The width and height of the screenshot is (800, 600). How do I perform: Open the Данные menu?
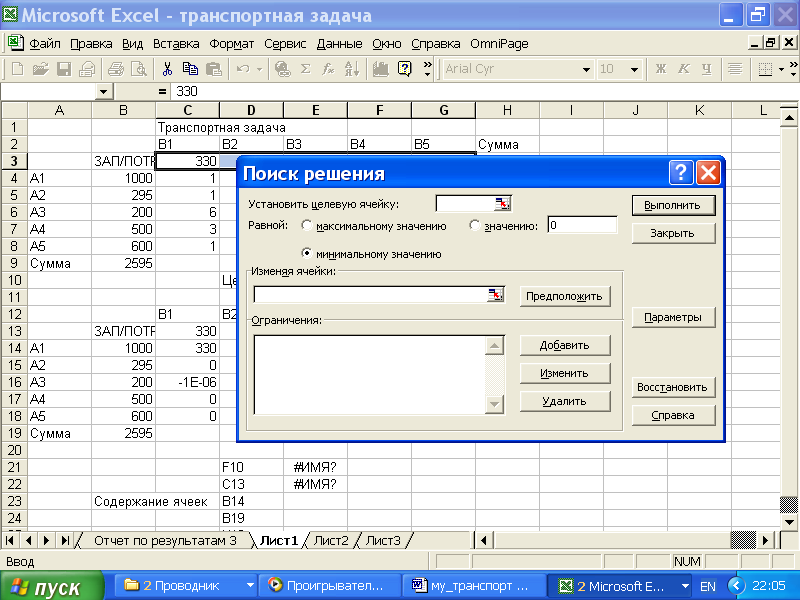[339, 44]
